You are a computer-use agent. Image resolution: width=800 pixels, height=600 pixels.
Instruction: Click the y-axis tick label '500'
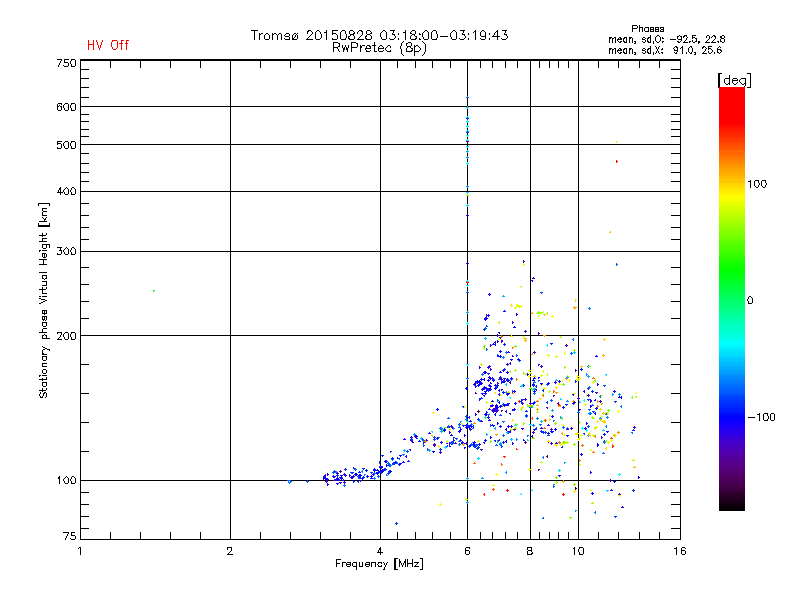66,145
